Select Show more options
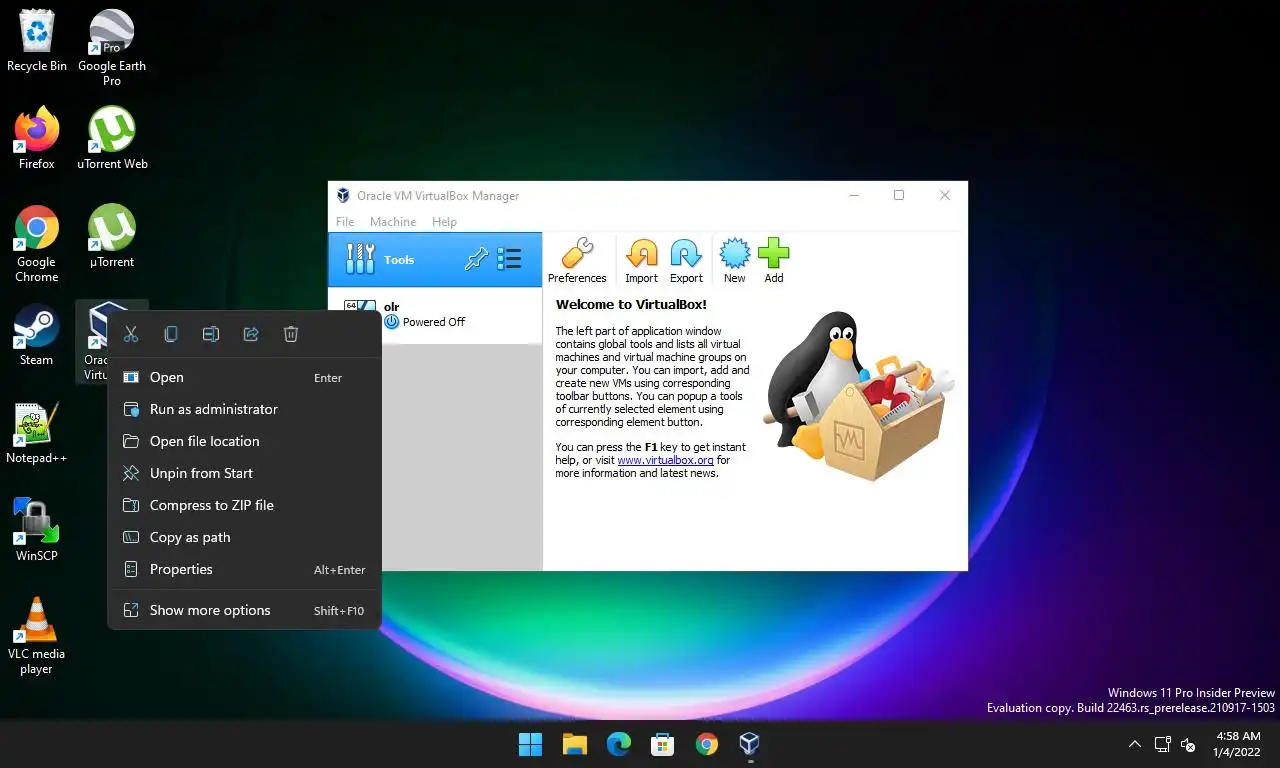 tap(244, 610)
